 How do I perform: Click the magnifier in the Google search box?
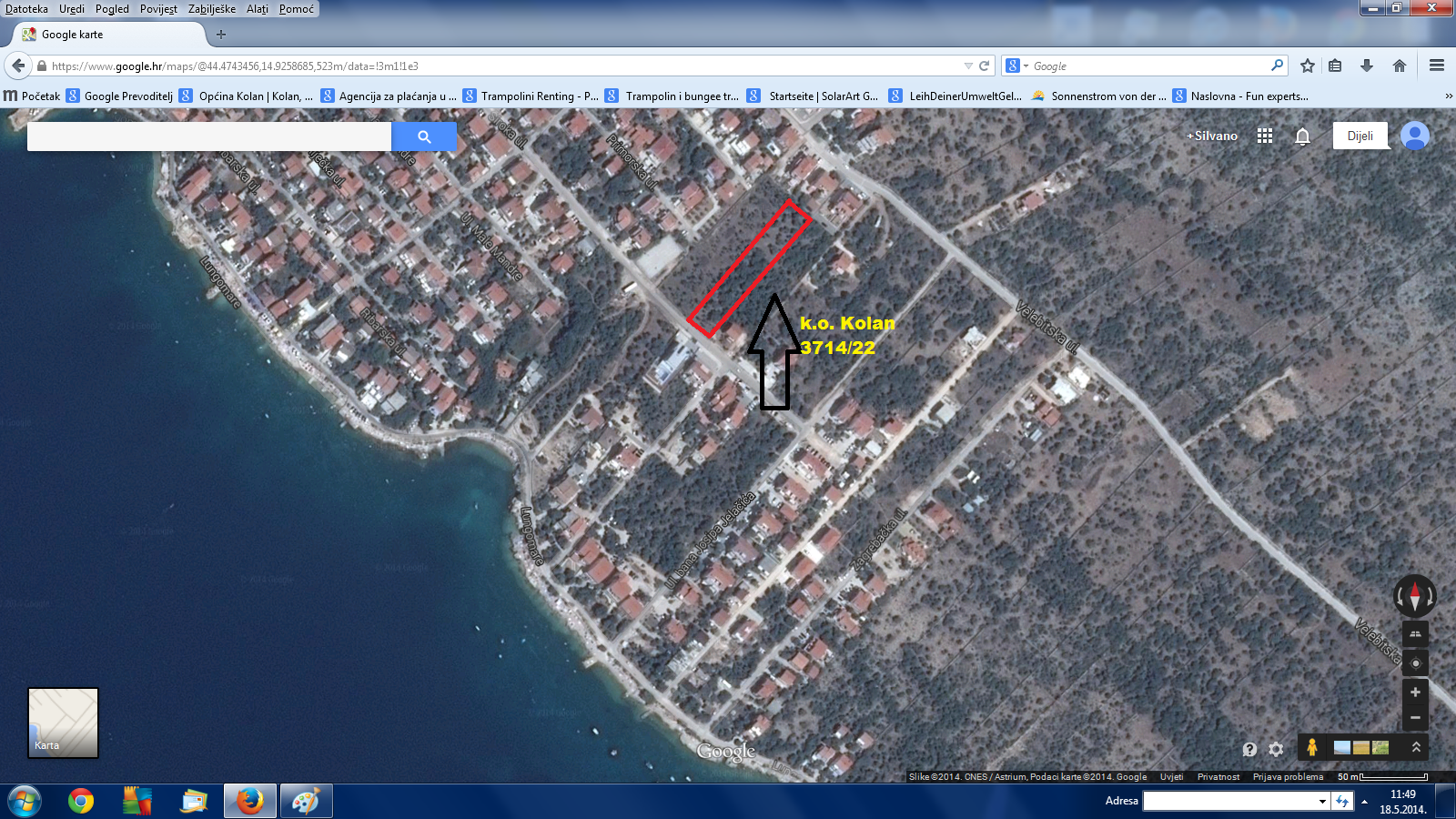click(1277, 66)
